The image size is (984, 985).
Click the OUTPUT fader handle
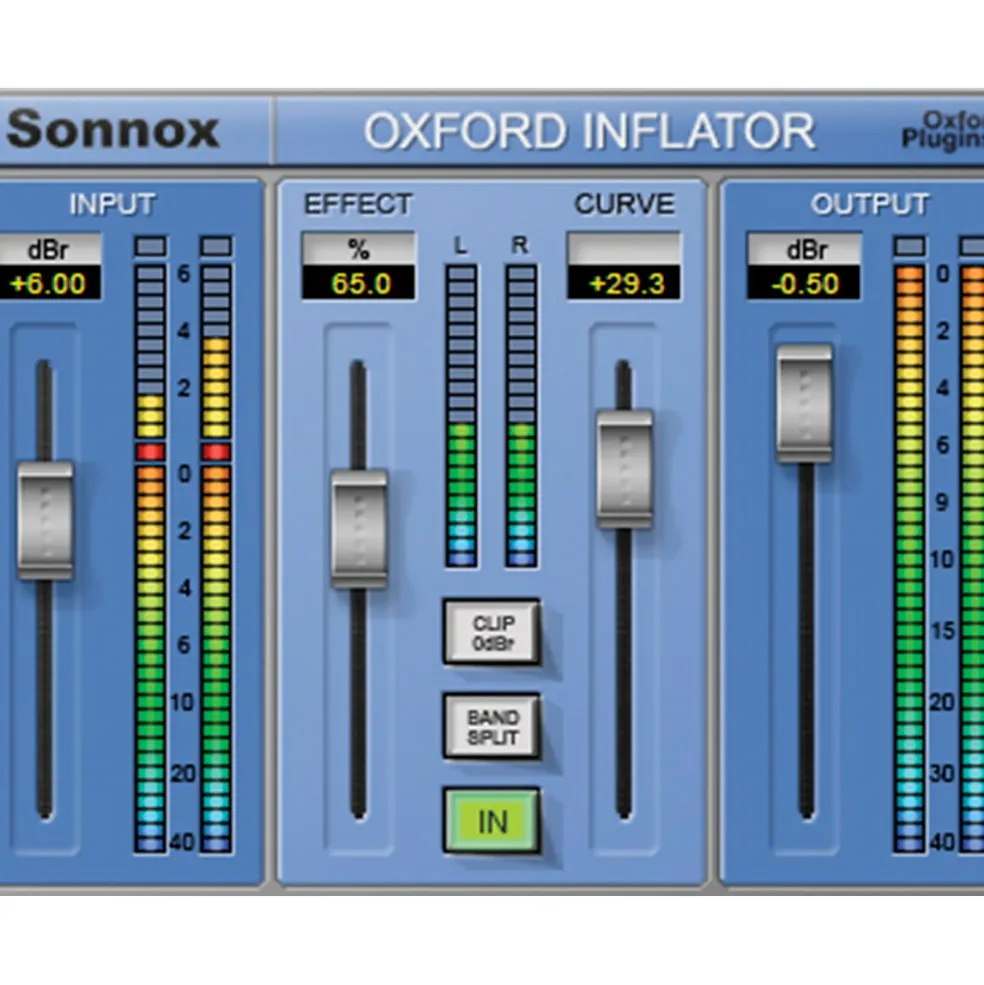pyautogui.click(x=805, y=403)
